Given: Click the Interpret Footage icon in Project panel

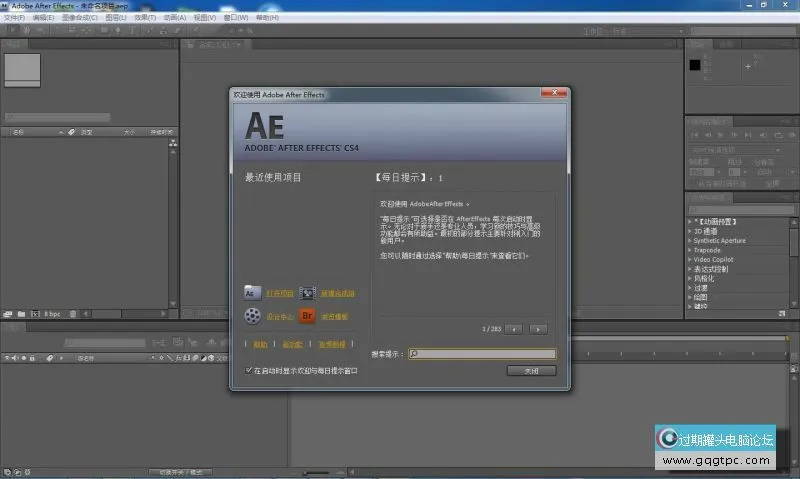Looking at the screenshot, I should 8,314.
